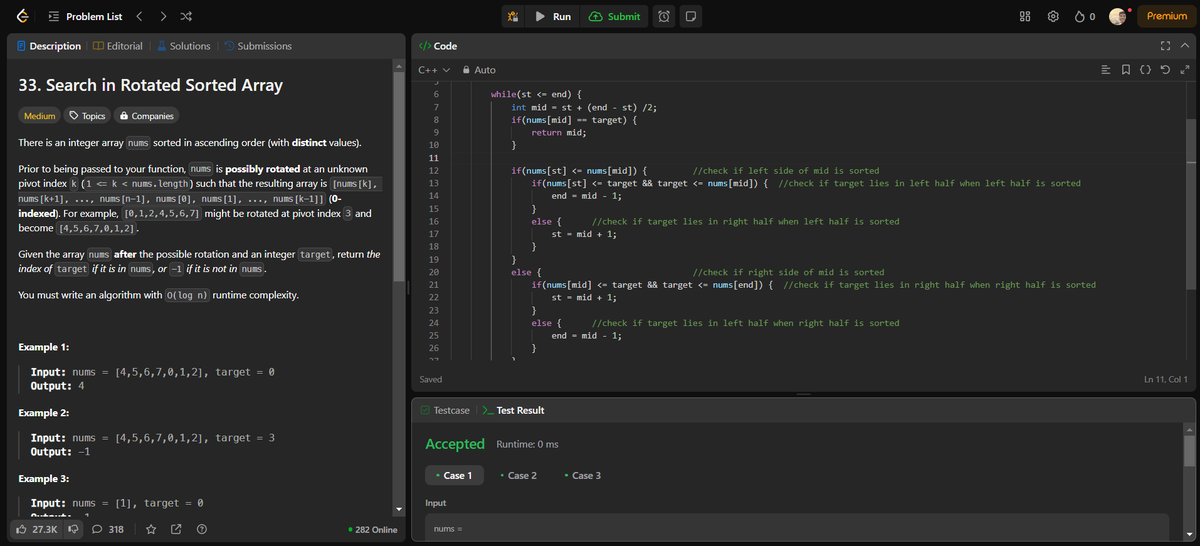Open the user profile avatar
1200x546 pixels.
coord(1119,16)
